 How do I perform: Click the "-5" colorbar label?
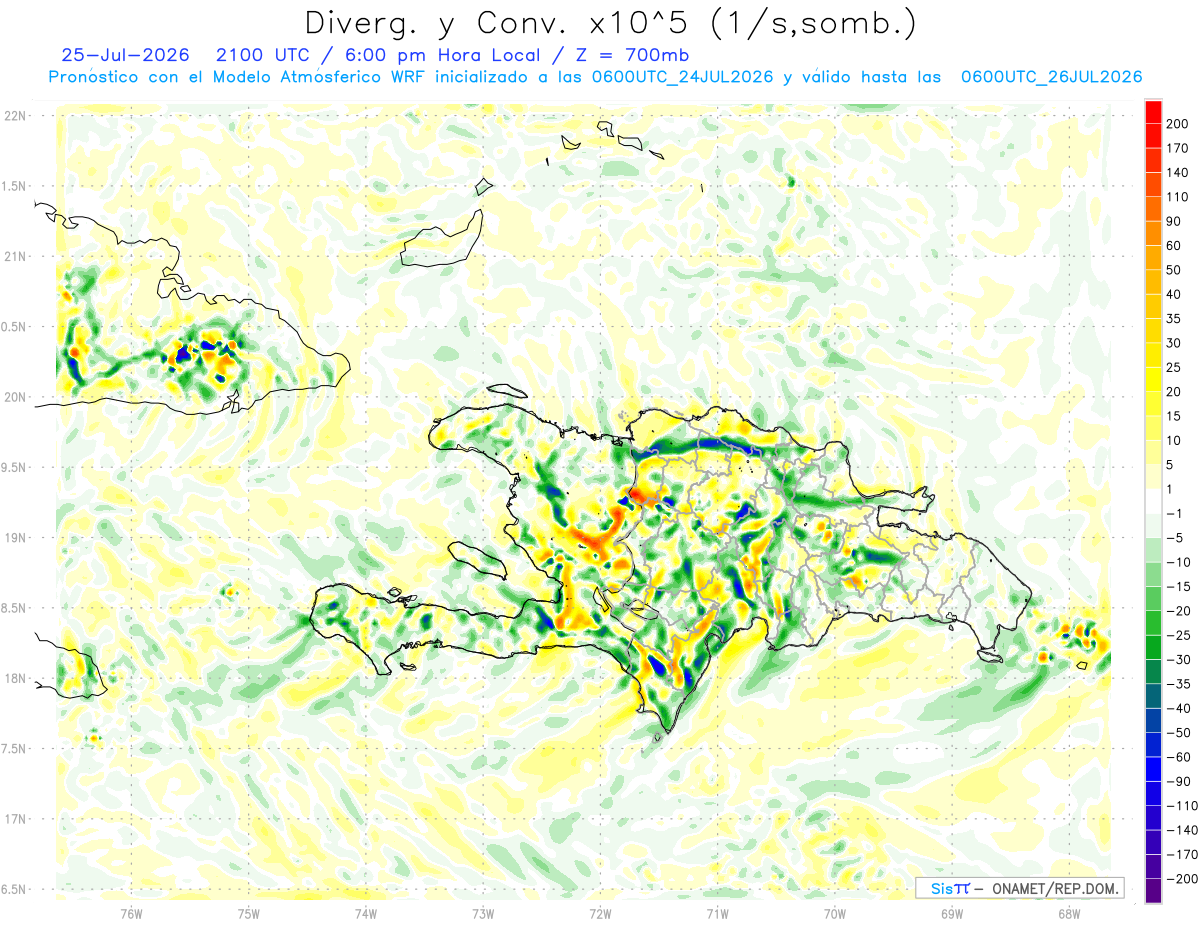(x=1174, y=538)
